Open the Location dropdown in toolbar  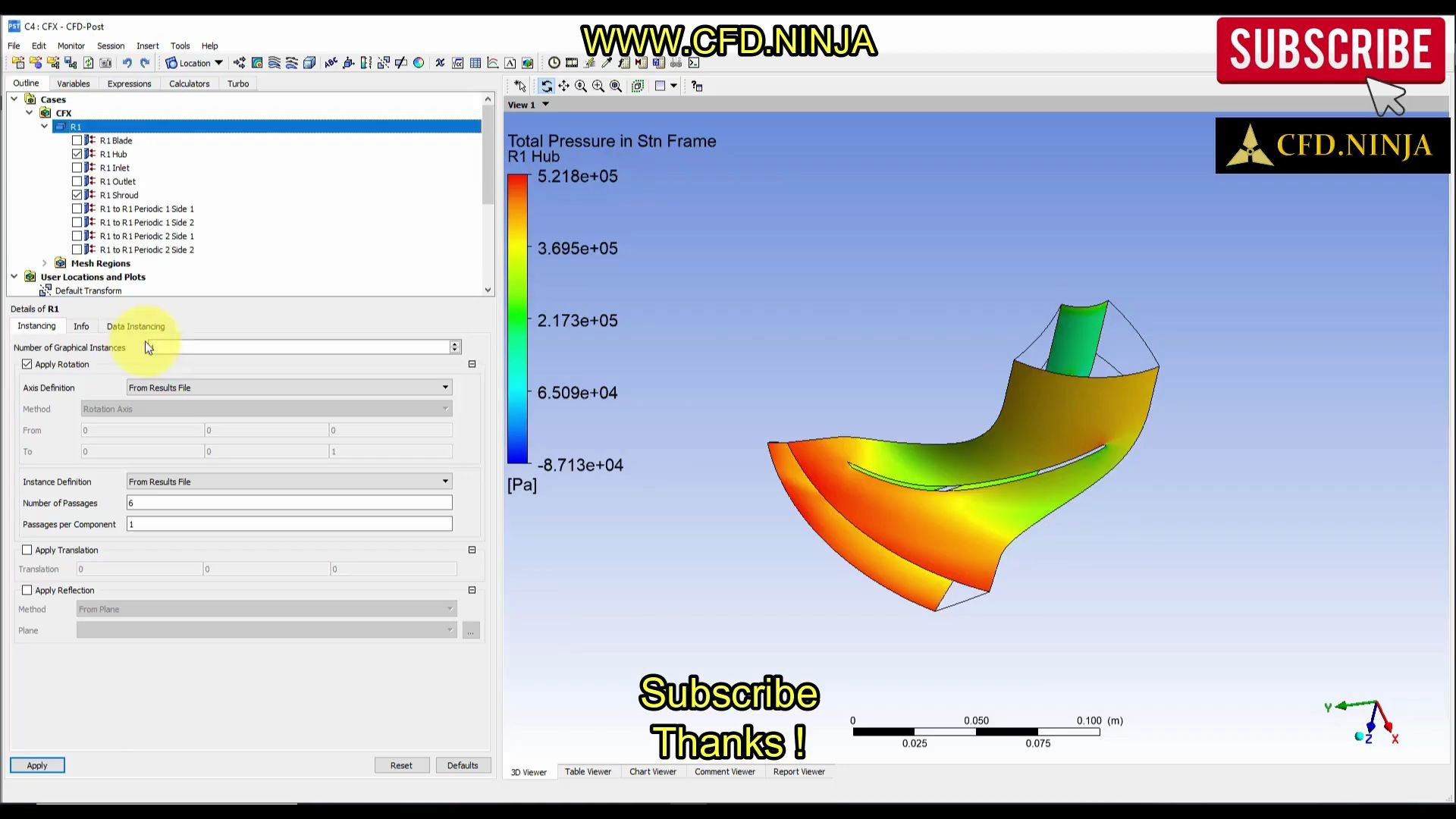(x=195, y=63)
